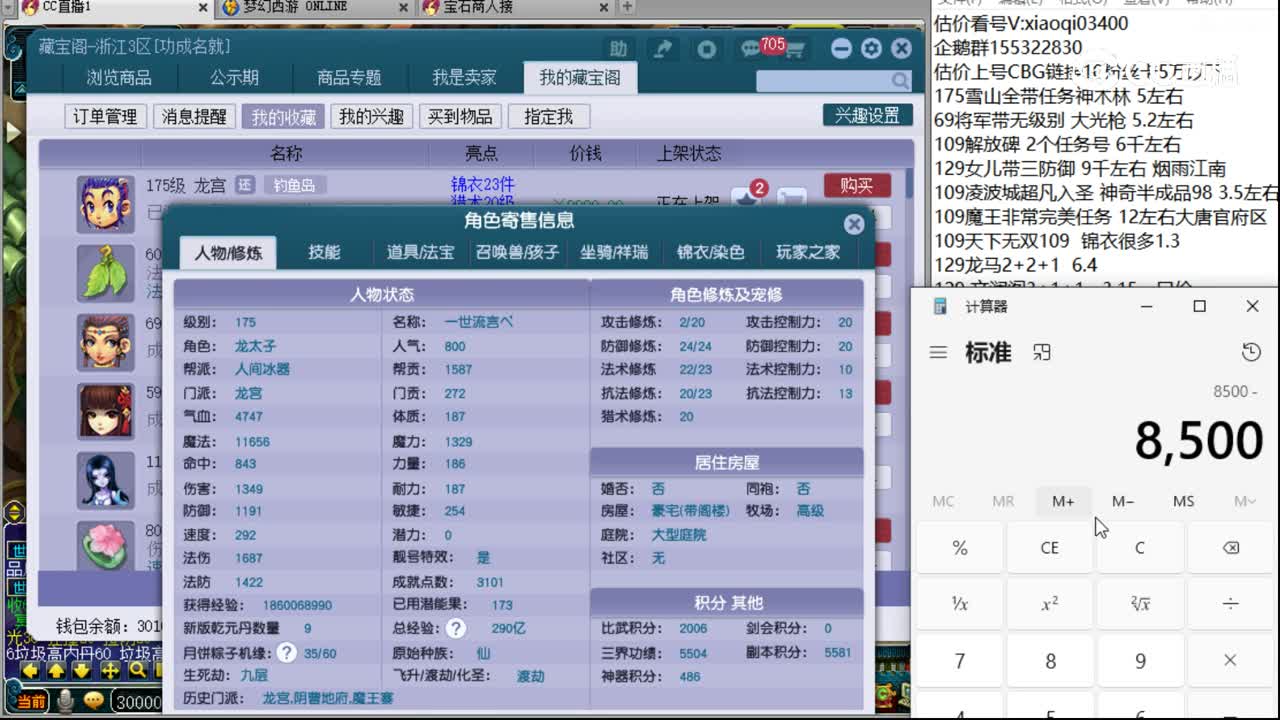Screen dimensions: 1280x720
Task: Click the calculator reciprocal 1/x key
Action: point(960,604)
